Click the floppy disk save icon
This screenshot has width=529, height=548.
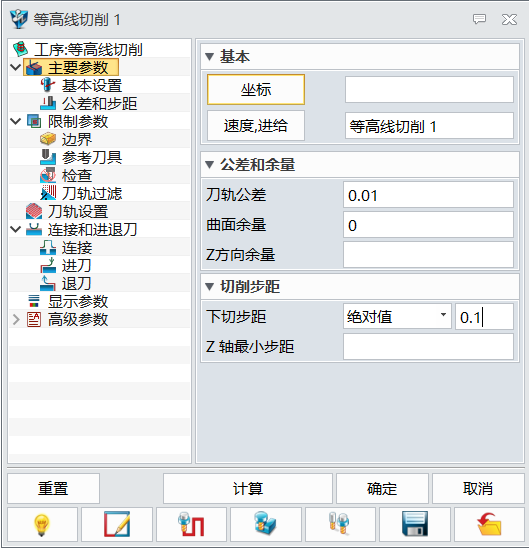(x=415, y=524)
